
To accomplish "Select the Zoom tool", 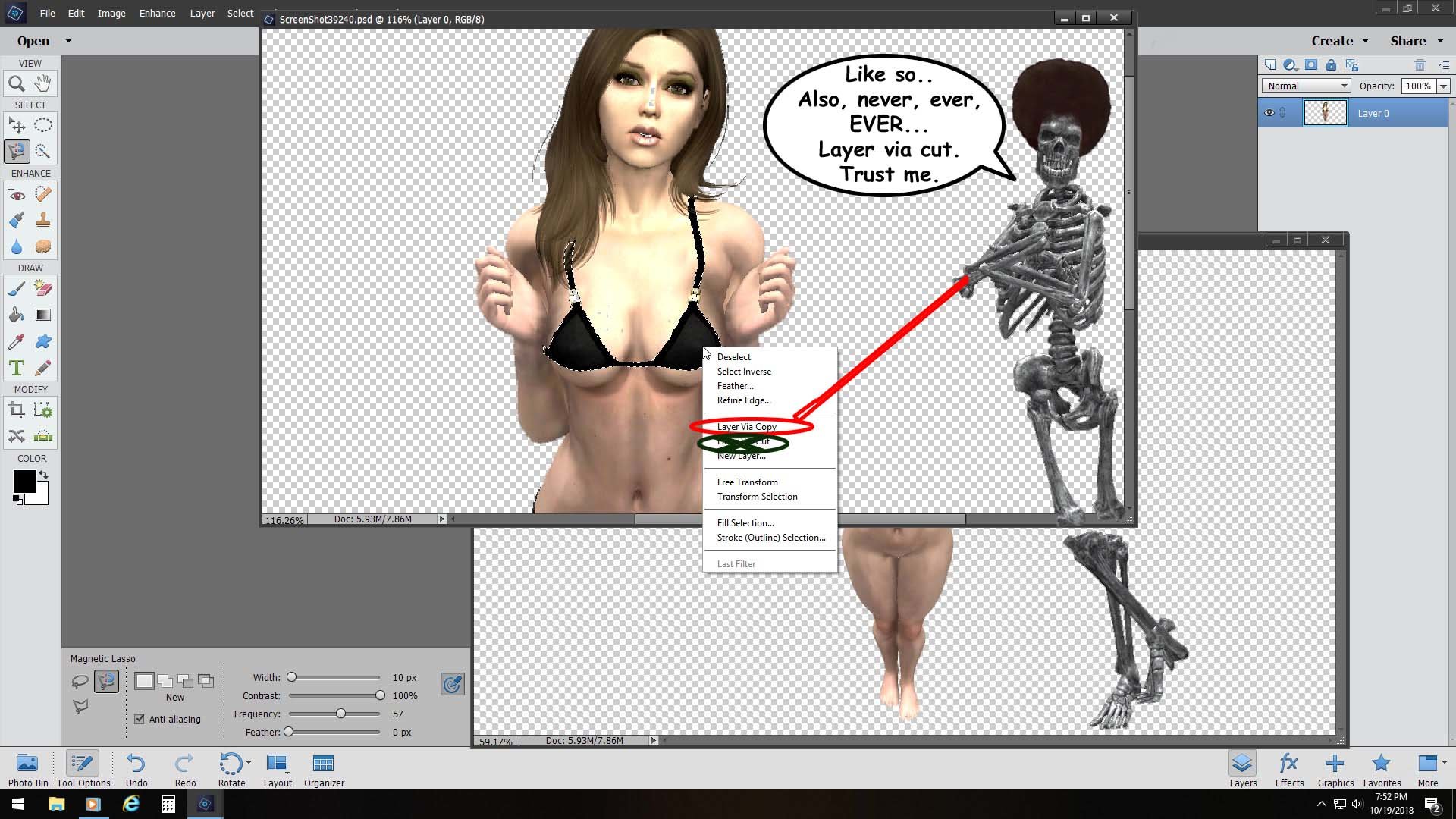I will pos(16,83).
